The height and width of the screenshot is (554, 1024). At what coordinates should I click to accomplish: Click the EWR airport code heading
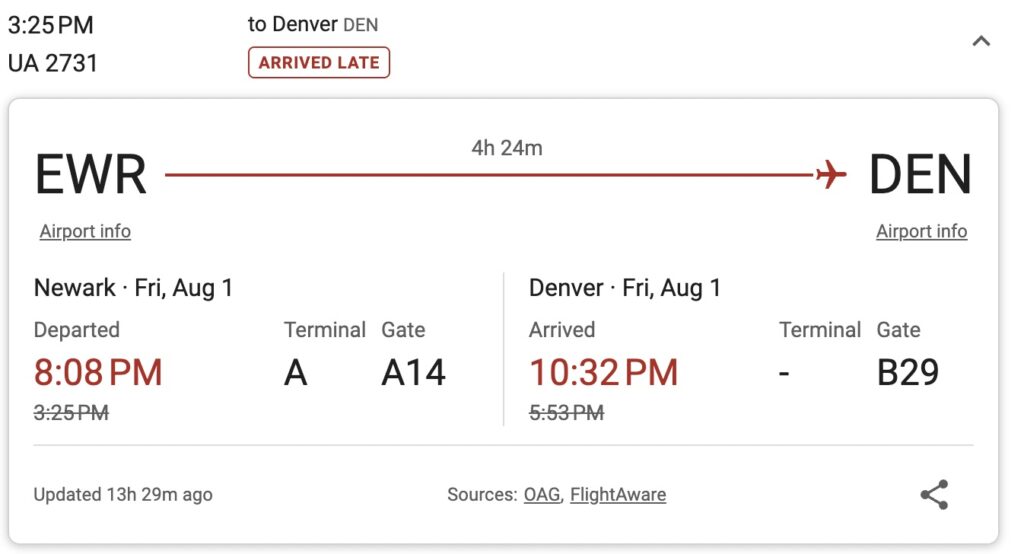coord(91,174)
